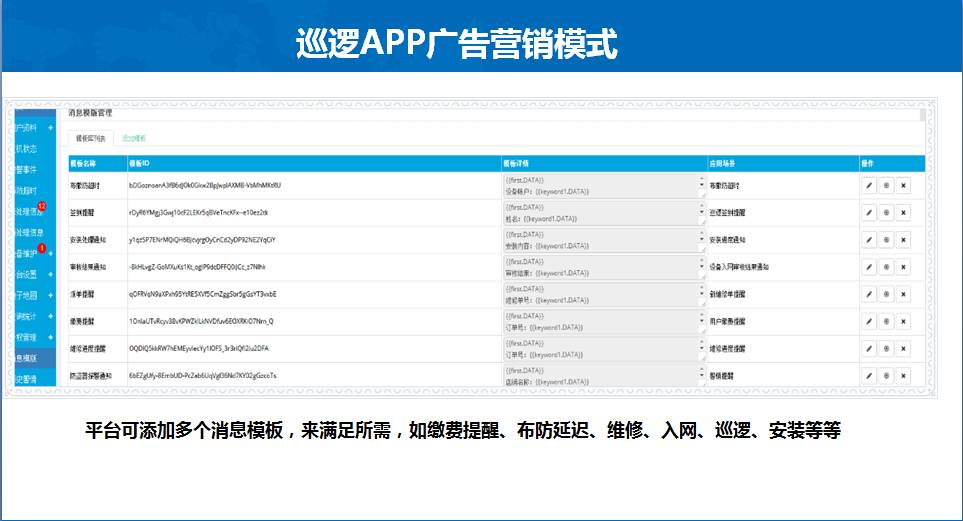Open the 机状态 sidebar menu item
This screenshot has height=521, width=963.
pyautogui.click(x=27, y=149)
